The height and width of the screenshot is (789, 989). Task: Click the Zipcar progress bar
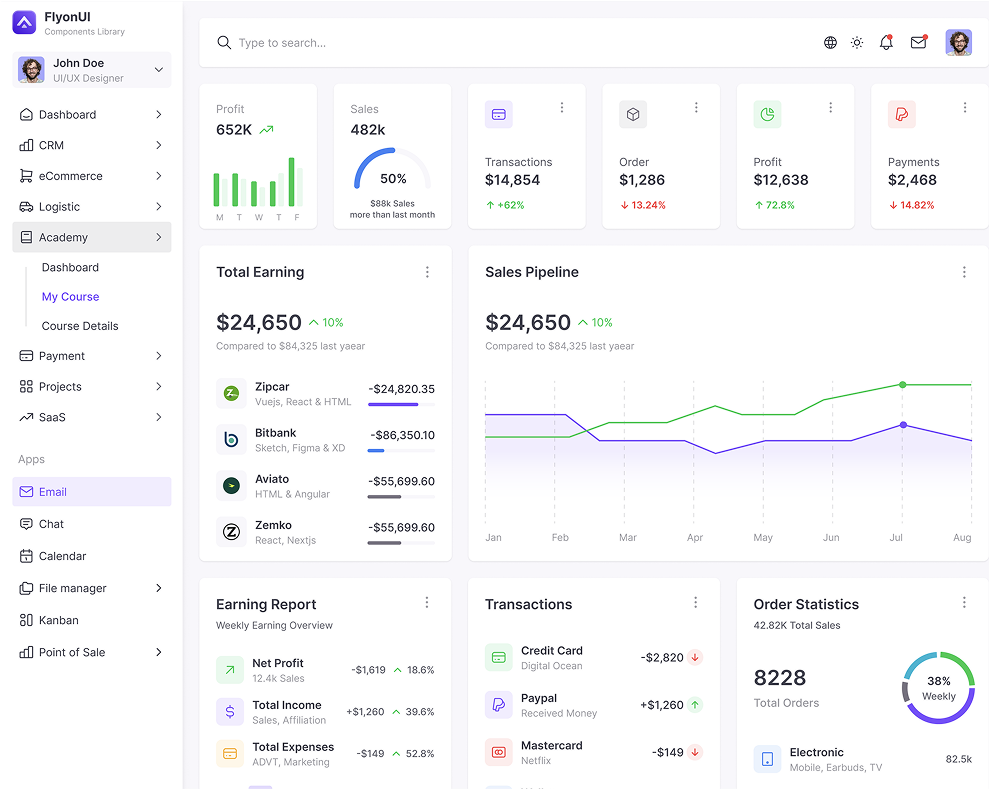click(401, 404)
